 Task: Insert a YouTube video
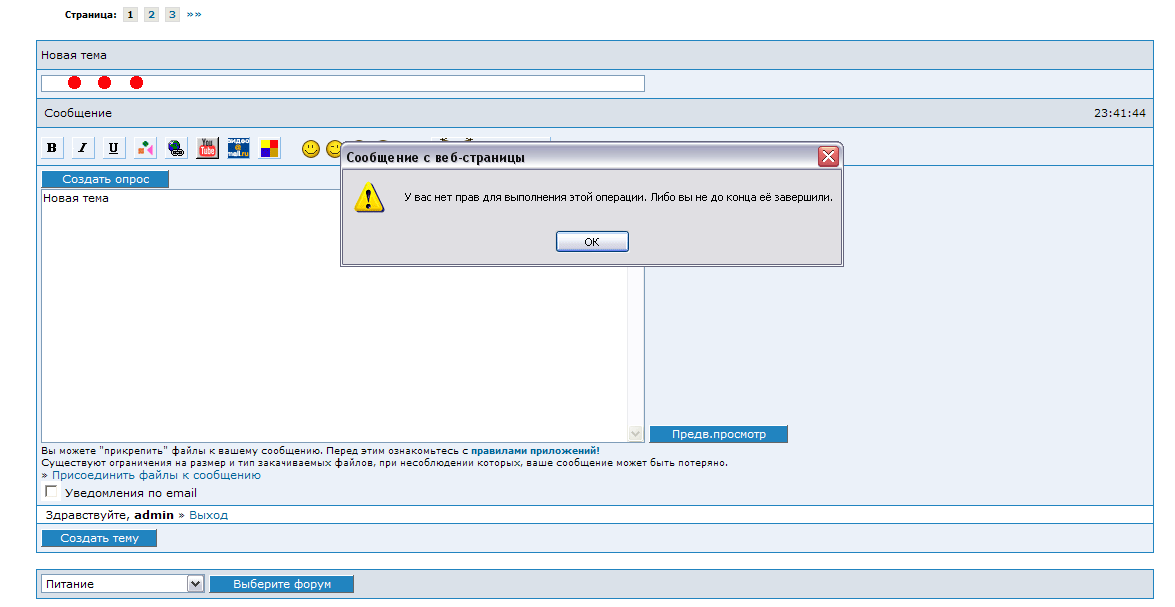tap(207, 148)
